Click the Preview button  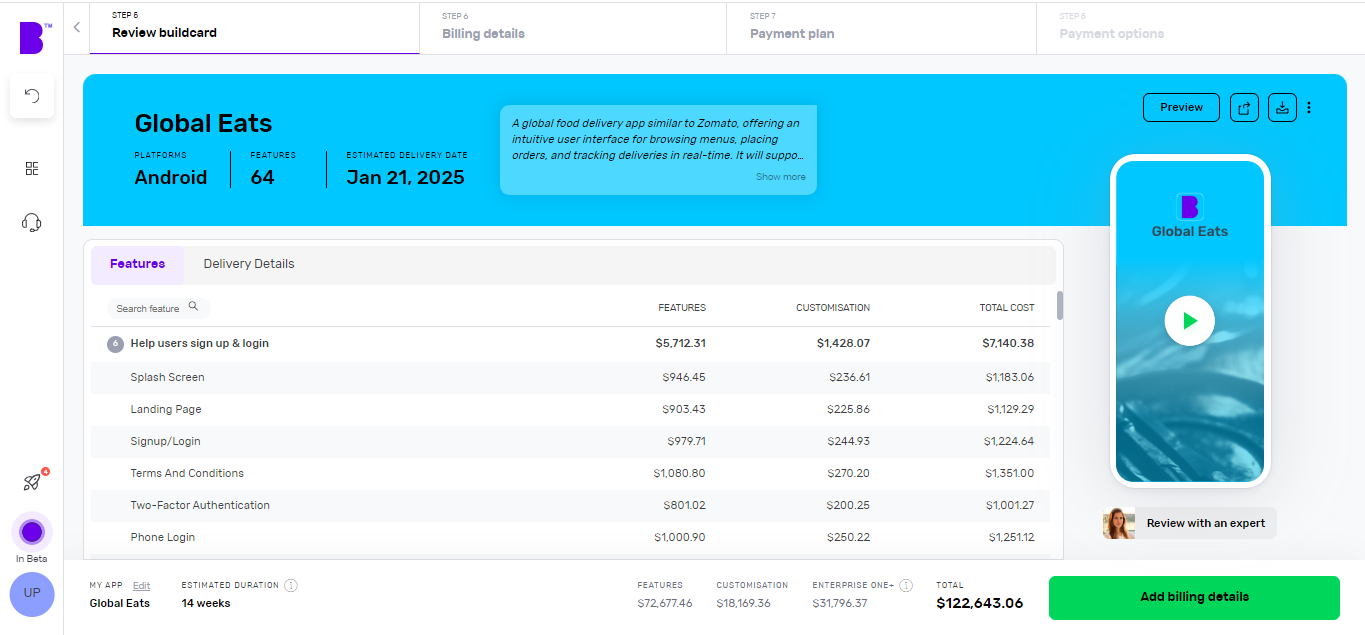1181,108
